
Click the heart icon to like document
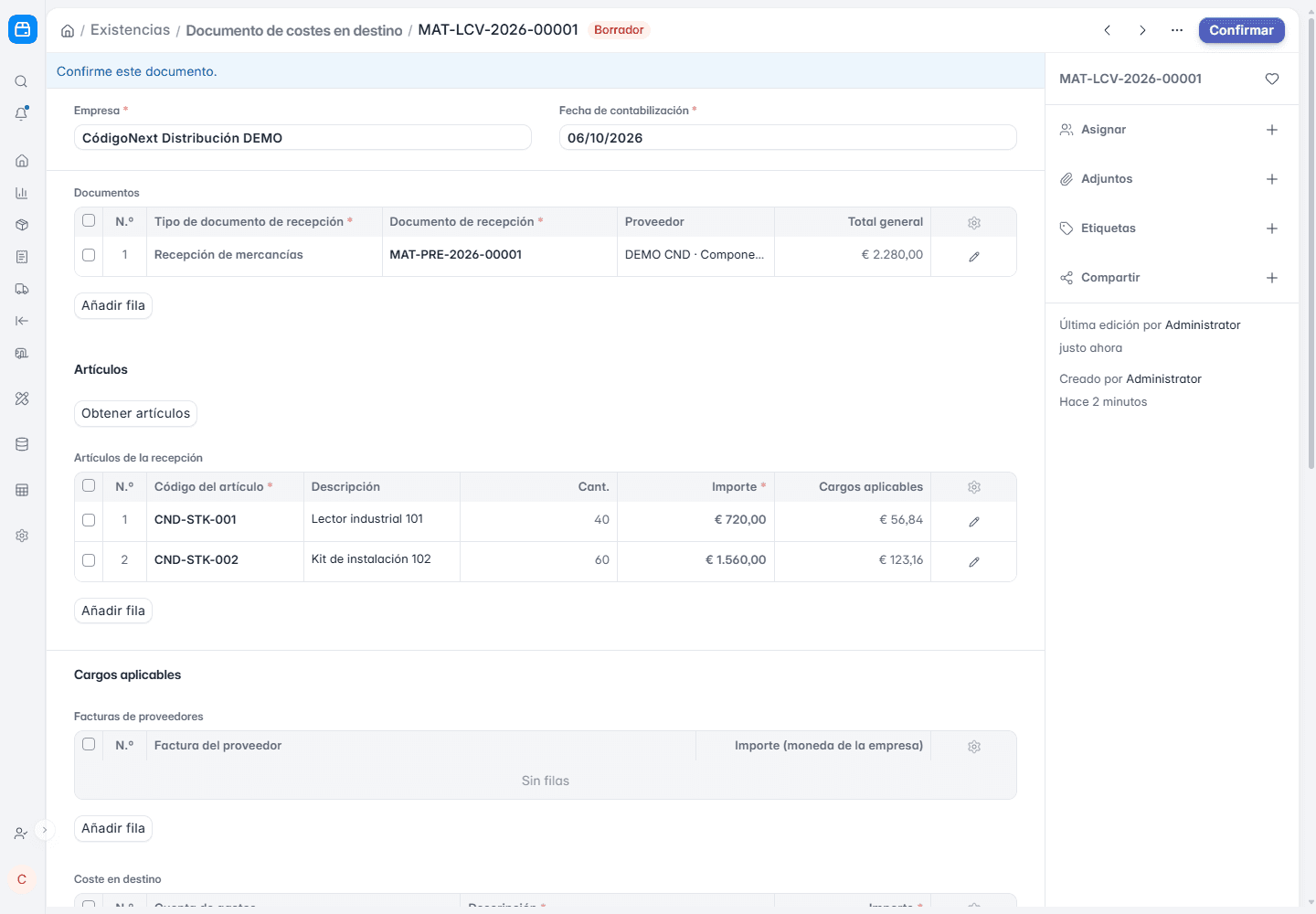pyautogui.click(x=1272, y=79)
